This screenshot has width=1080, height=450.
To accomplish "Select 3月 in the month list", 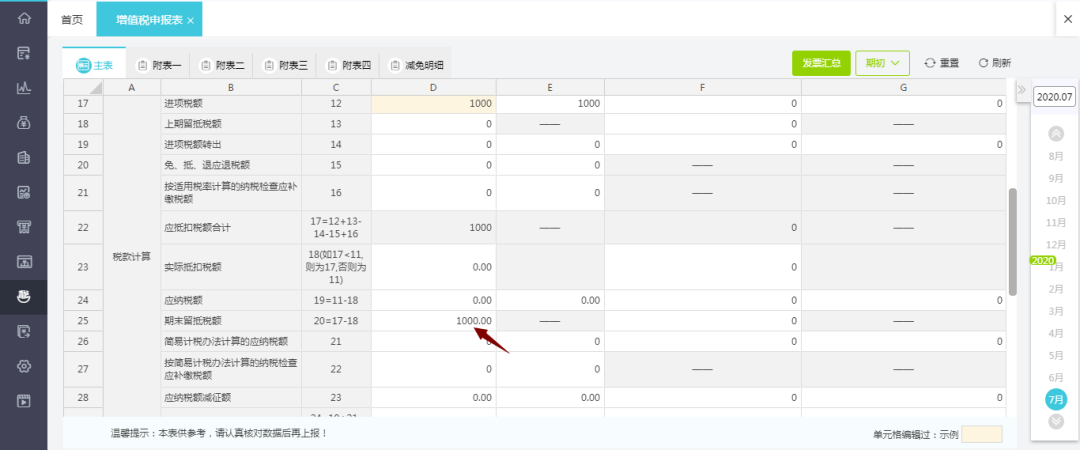I will point(1055,311).
